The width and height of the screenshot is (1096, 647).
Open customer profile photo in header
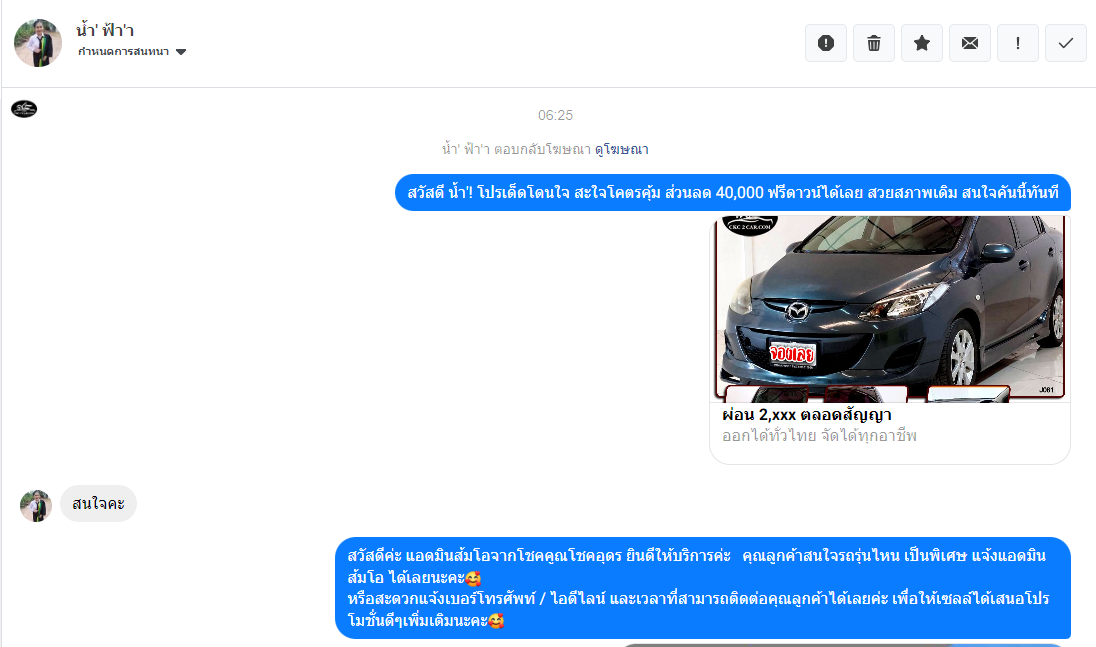click(38, 43)
